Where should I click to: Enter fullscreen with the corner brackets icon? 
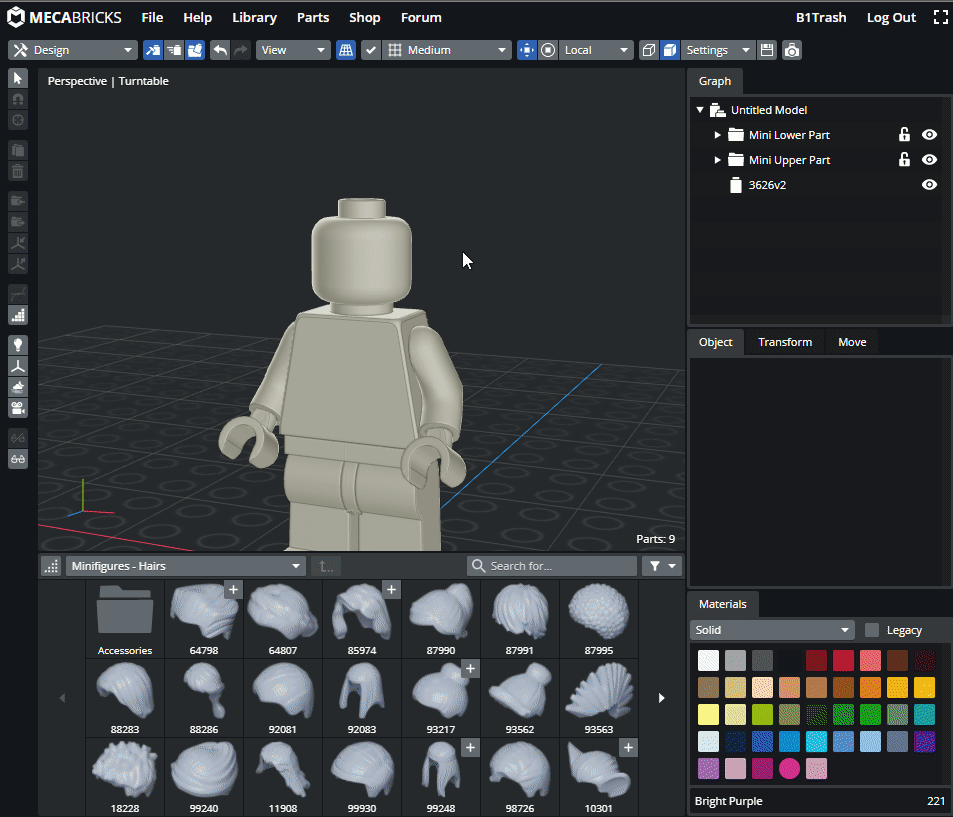click(x=940, y=18)
